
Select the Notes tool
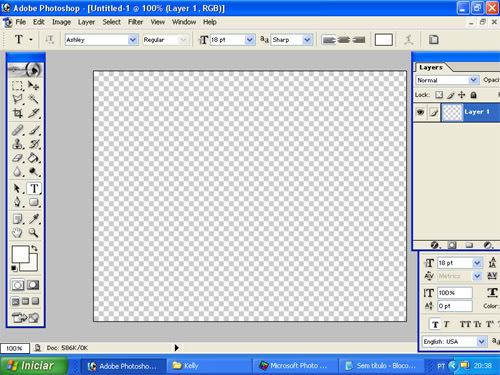[18, 219]
